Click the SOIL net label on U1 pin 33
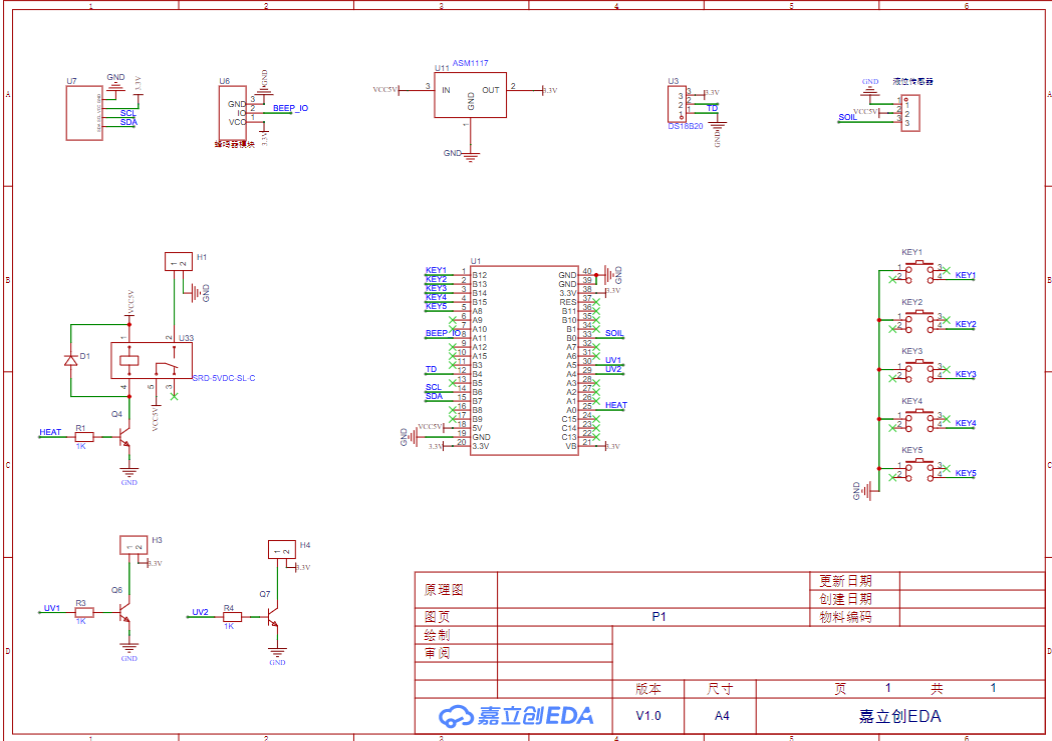This screenshot has height=741, width=1052. pos(614,333)
